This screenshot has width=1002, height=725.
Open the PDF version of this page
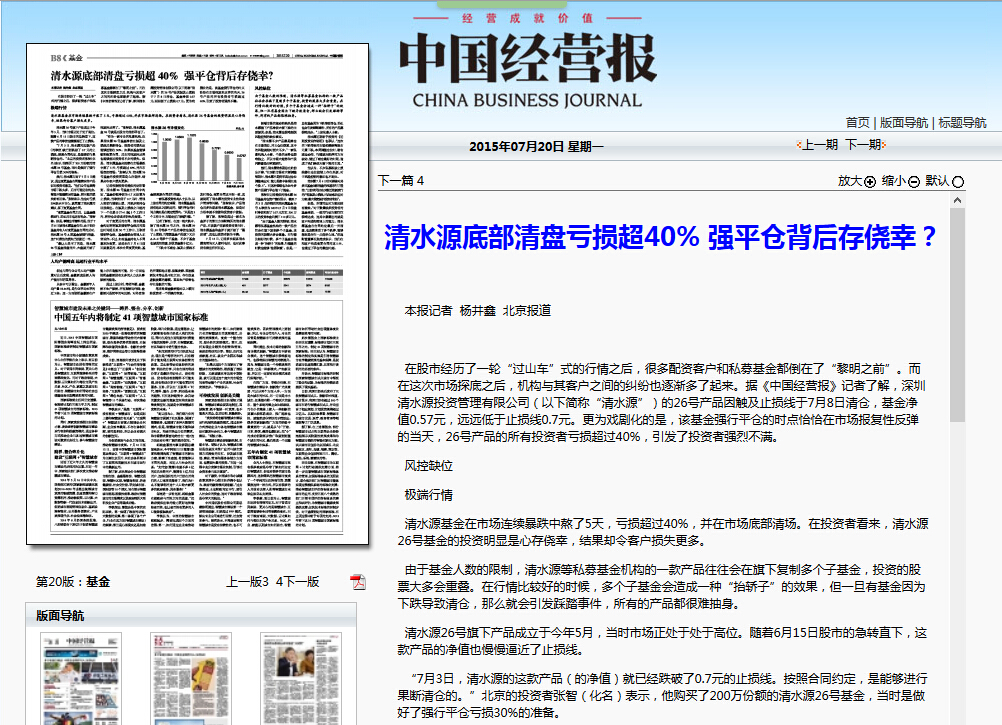point(358,582)
